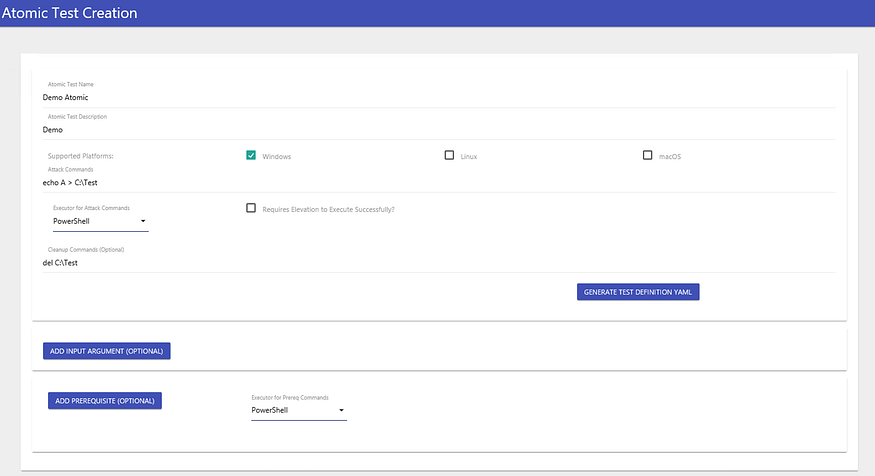Uncheck the Windows platform checkbox
The width and height of the screenshot is (875, 476).
click(251, 155)
